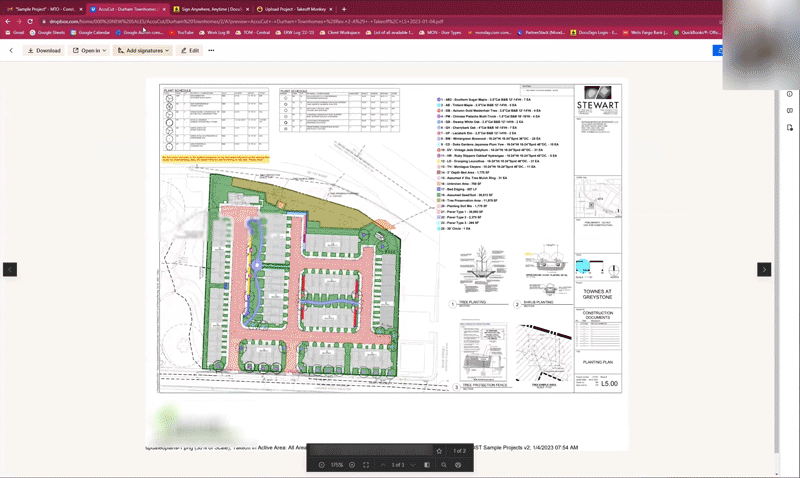The height and width of the screenshot is (478, 800).
Task: Star this file in the bottom toolbar
Action: click(x=439, y=450)
